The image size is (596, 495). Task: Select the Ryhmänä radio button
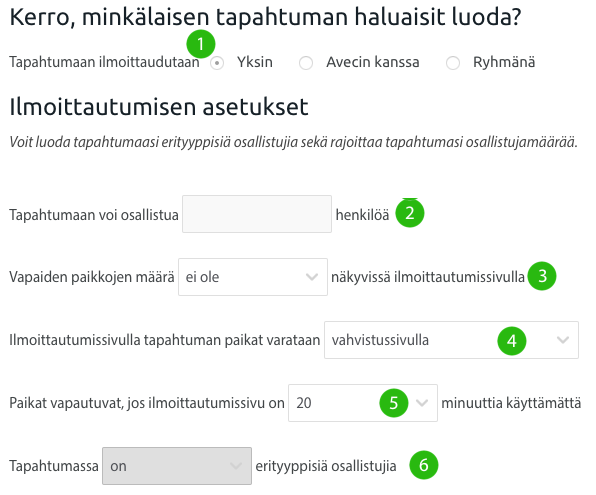point(453,63)
